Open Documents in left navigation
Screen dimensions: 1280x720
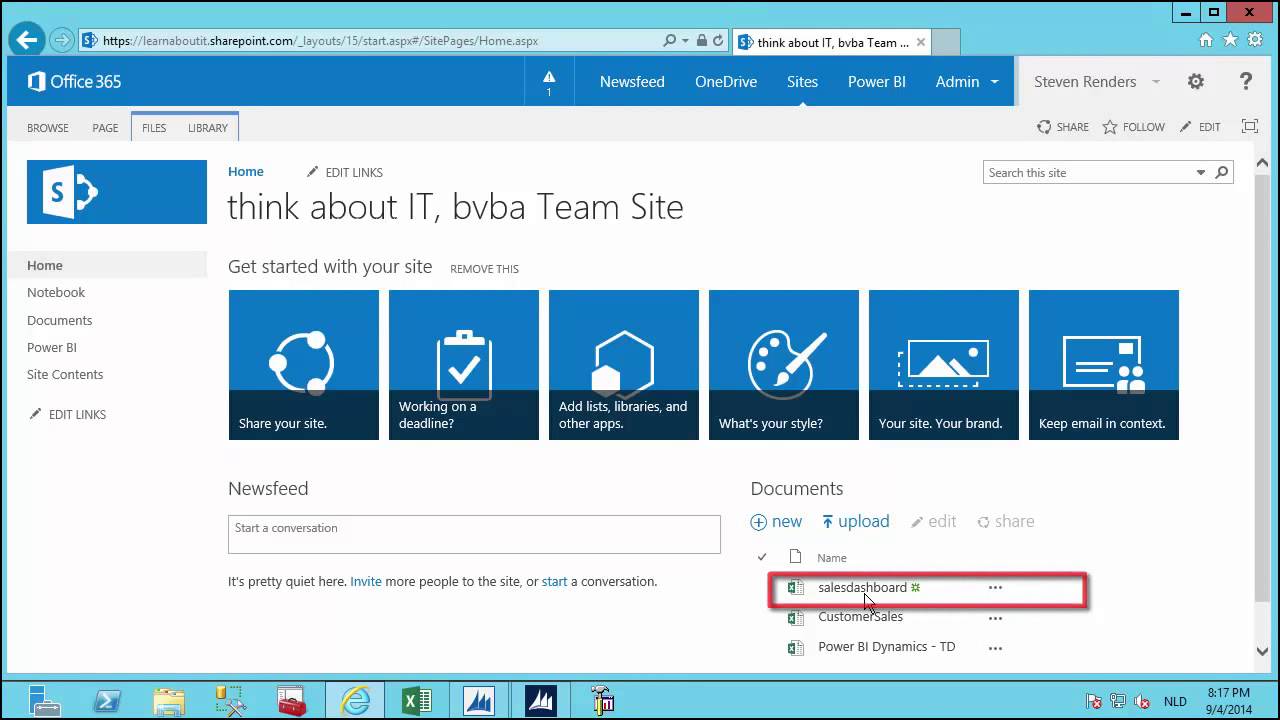[60, 321]
